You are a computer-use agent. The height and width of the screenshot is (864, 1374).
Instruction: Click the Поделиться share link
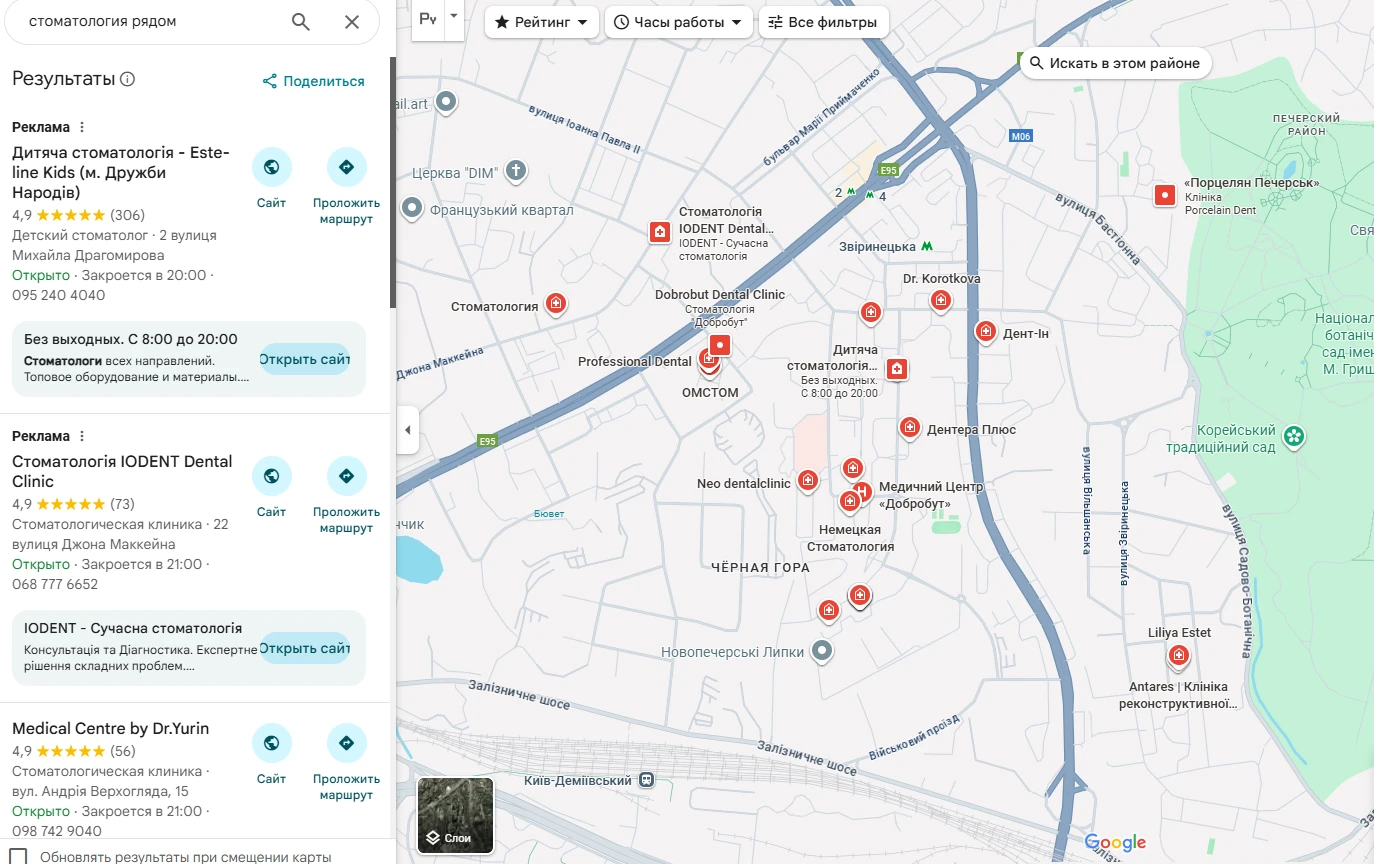(314, 81)
